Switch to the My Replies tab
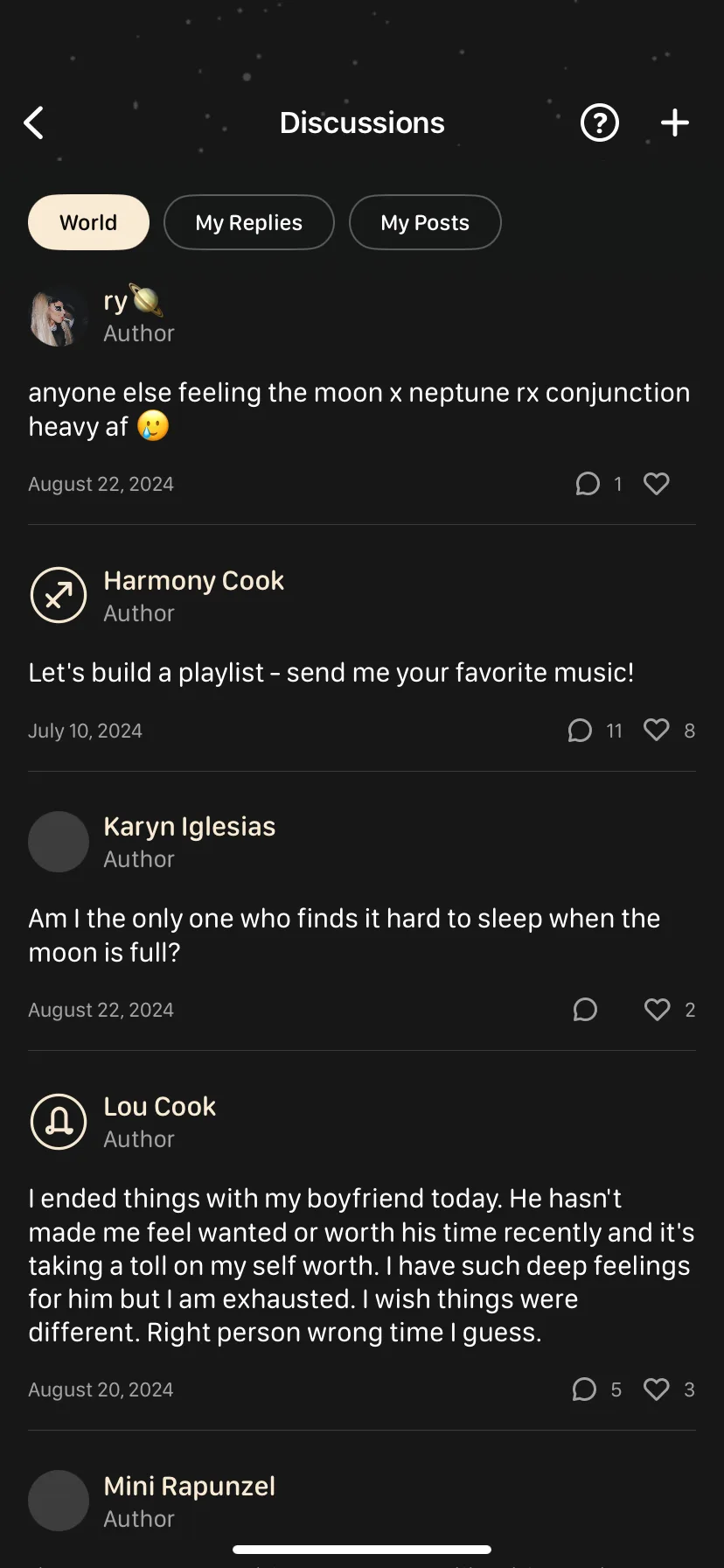The width and height of the screenshot is (724, 1568). pos(249,223)
